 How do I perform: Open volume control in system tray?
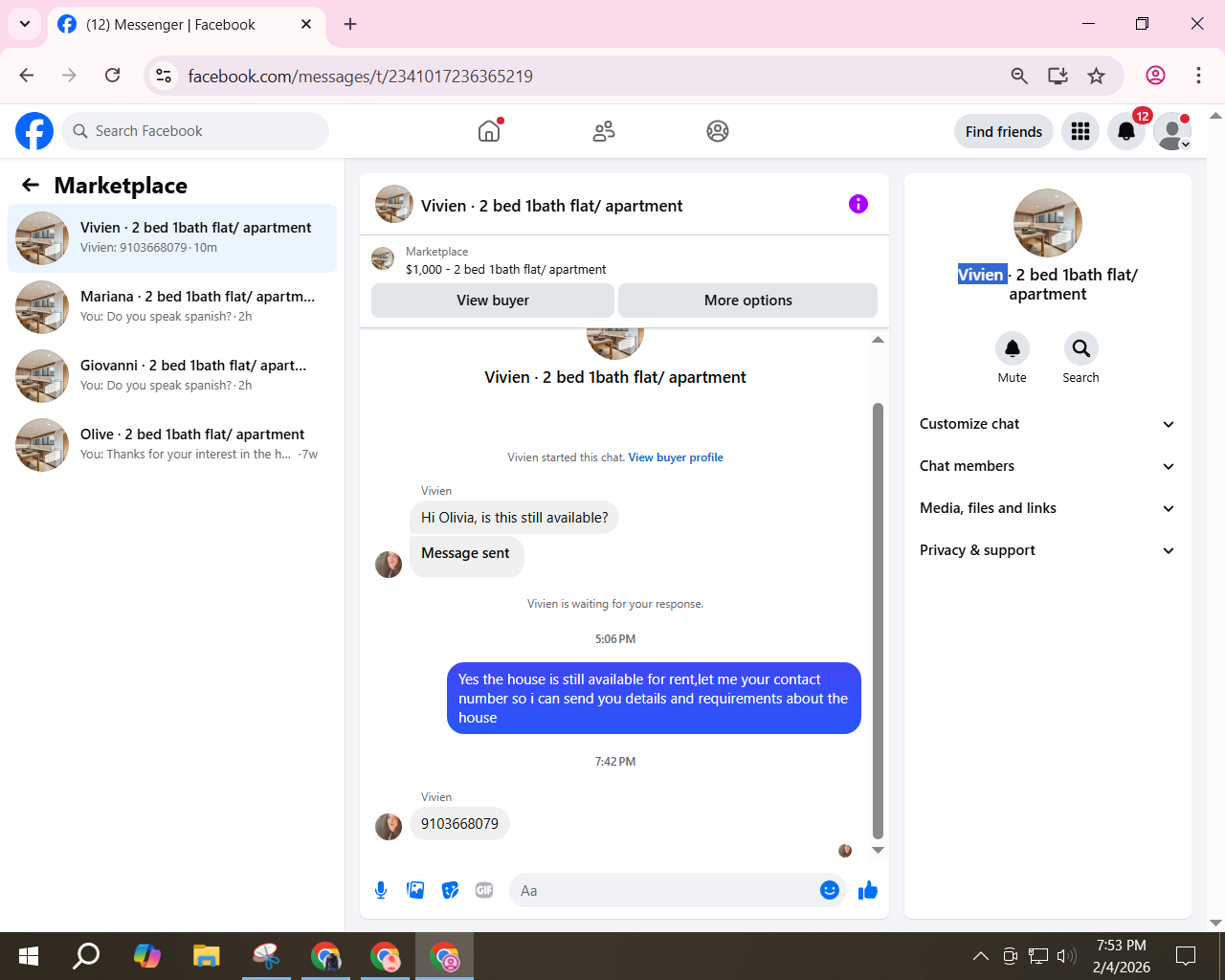click(x=1066, y=956)
